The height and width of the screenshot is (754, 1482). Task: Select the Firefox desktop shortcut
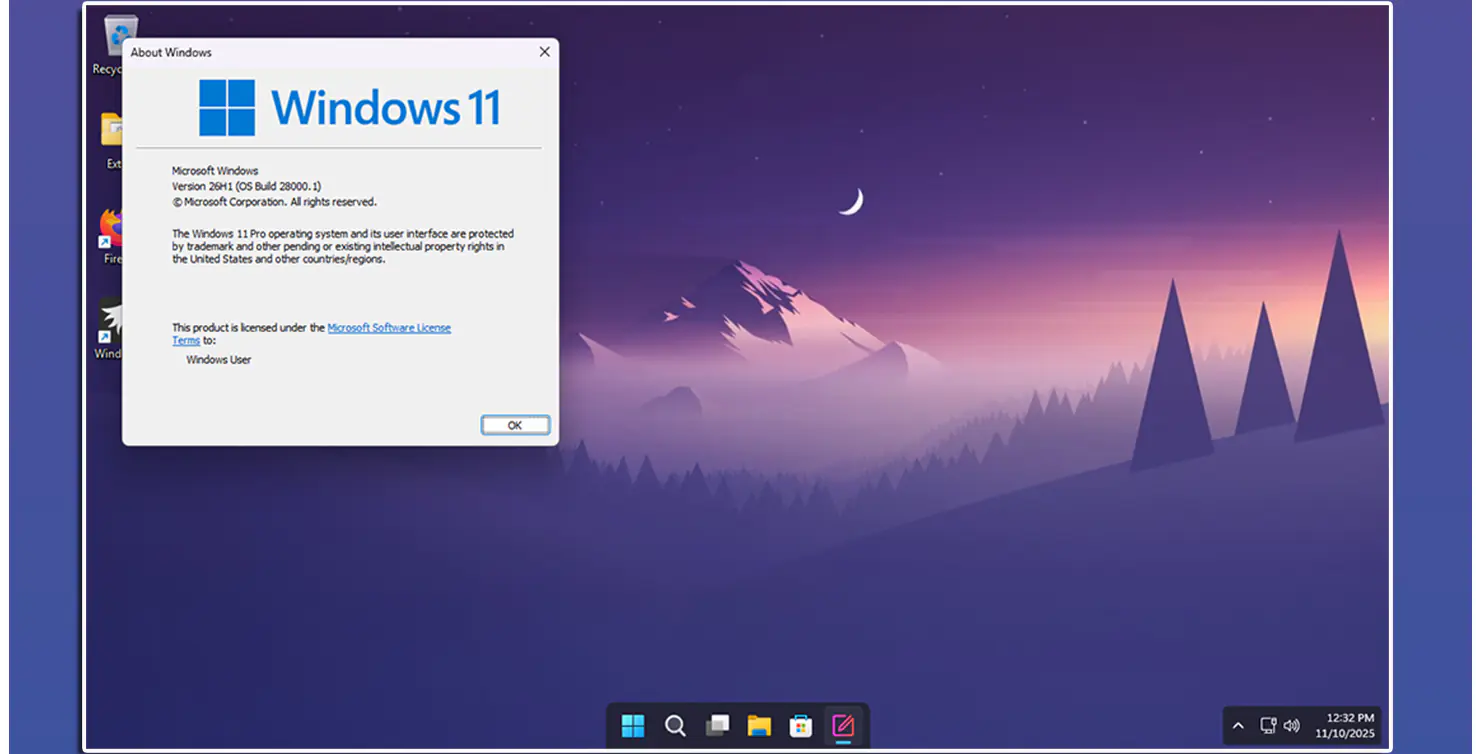coord(111,237)
